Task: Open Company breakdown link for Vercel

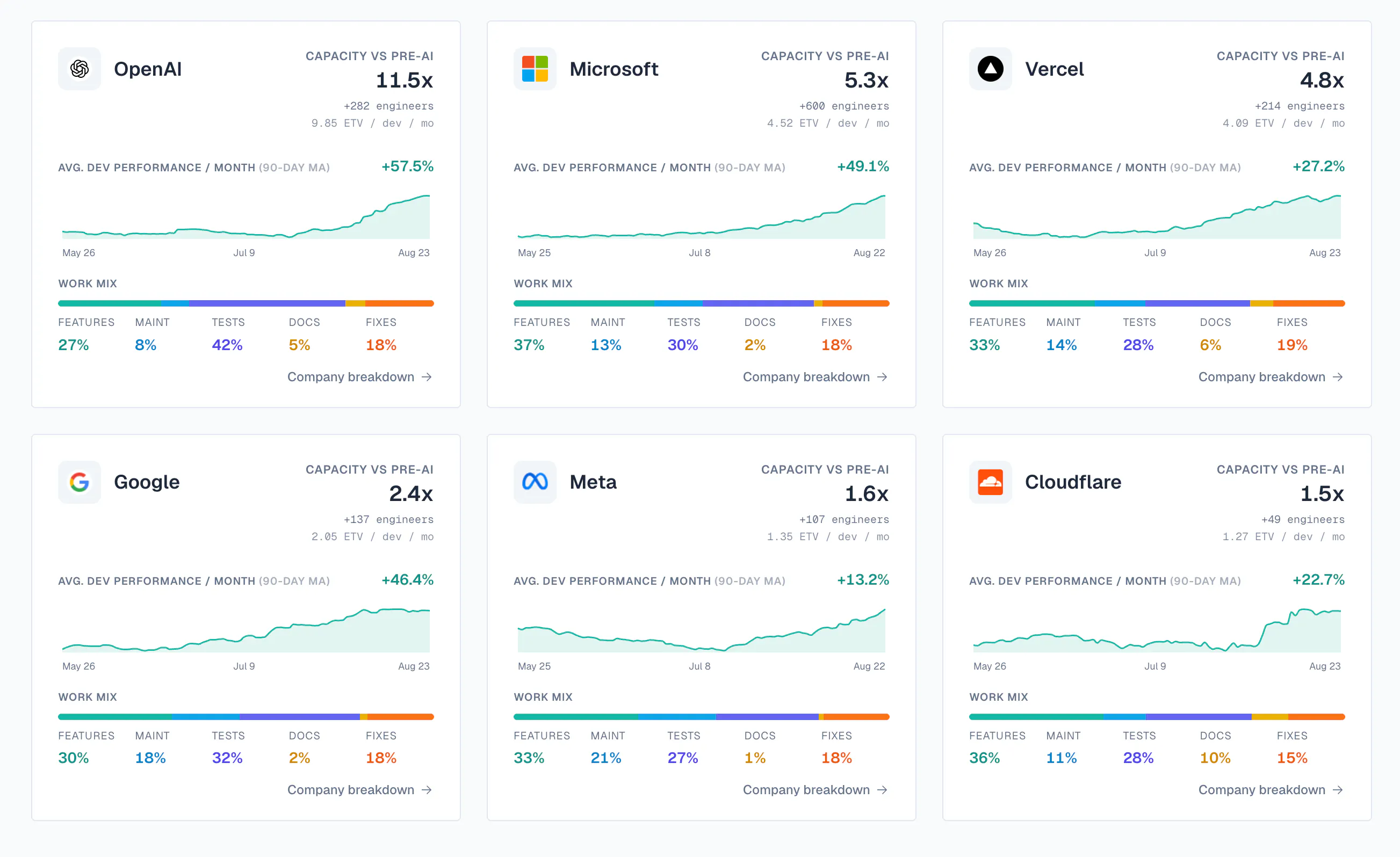Action: pyautogui.click(x=1271, y=376)
